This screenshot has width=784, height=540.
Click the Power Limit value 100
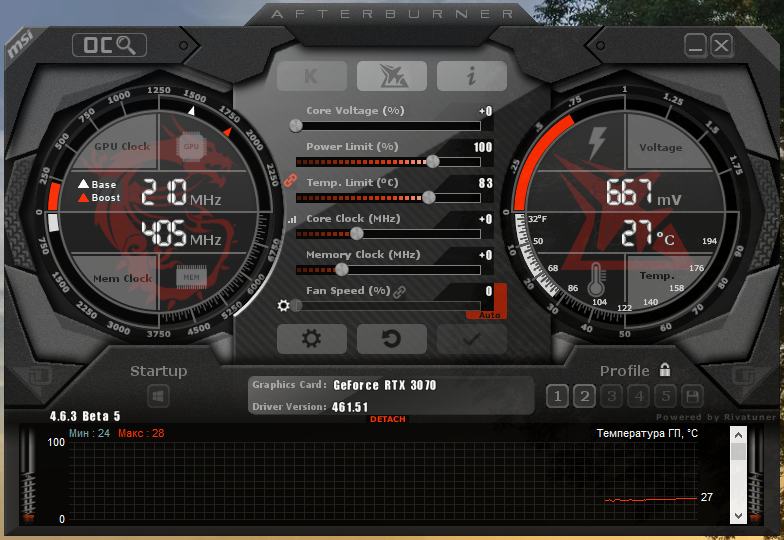[x=483, y=147]
